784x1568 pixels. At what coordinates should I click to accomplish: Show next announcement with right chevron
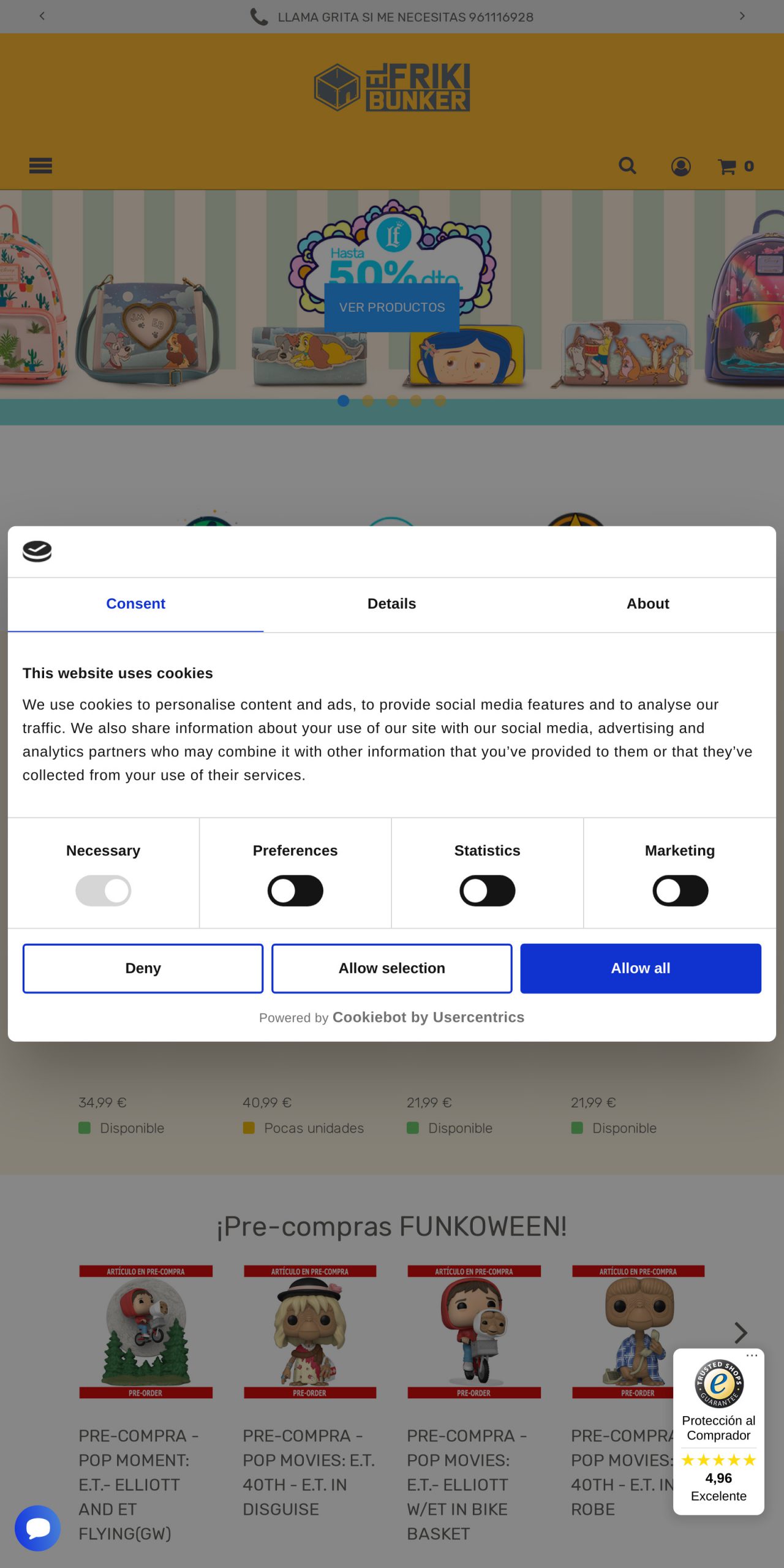(x=742, y=16)
